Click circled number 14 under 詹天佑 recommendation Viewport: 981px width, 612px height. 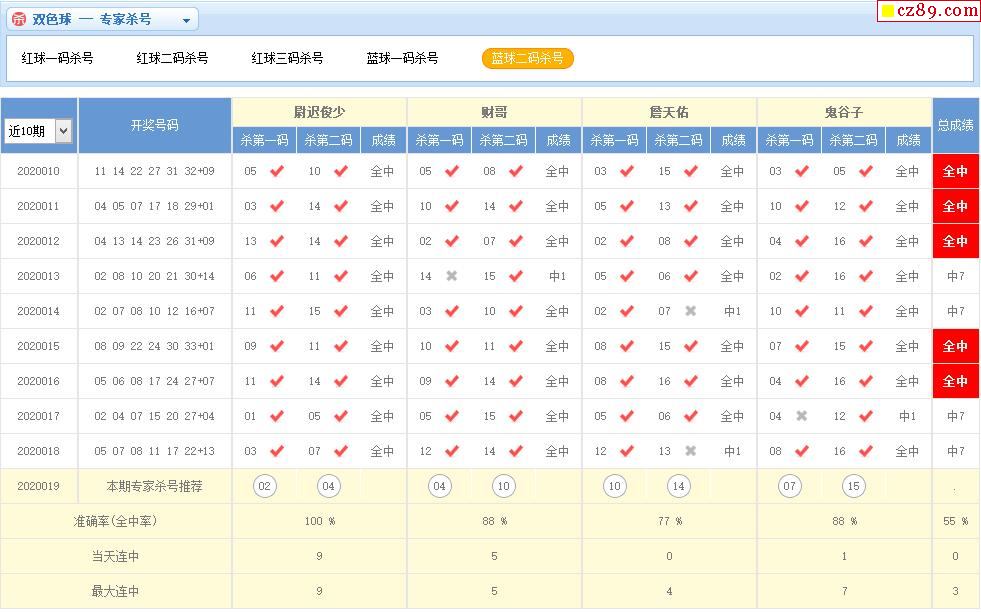click(679, 487)
